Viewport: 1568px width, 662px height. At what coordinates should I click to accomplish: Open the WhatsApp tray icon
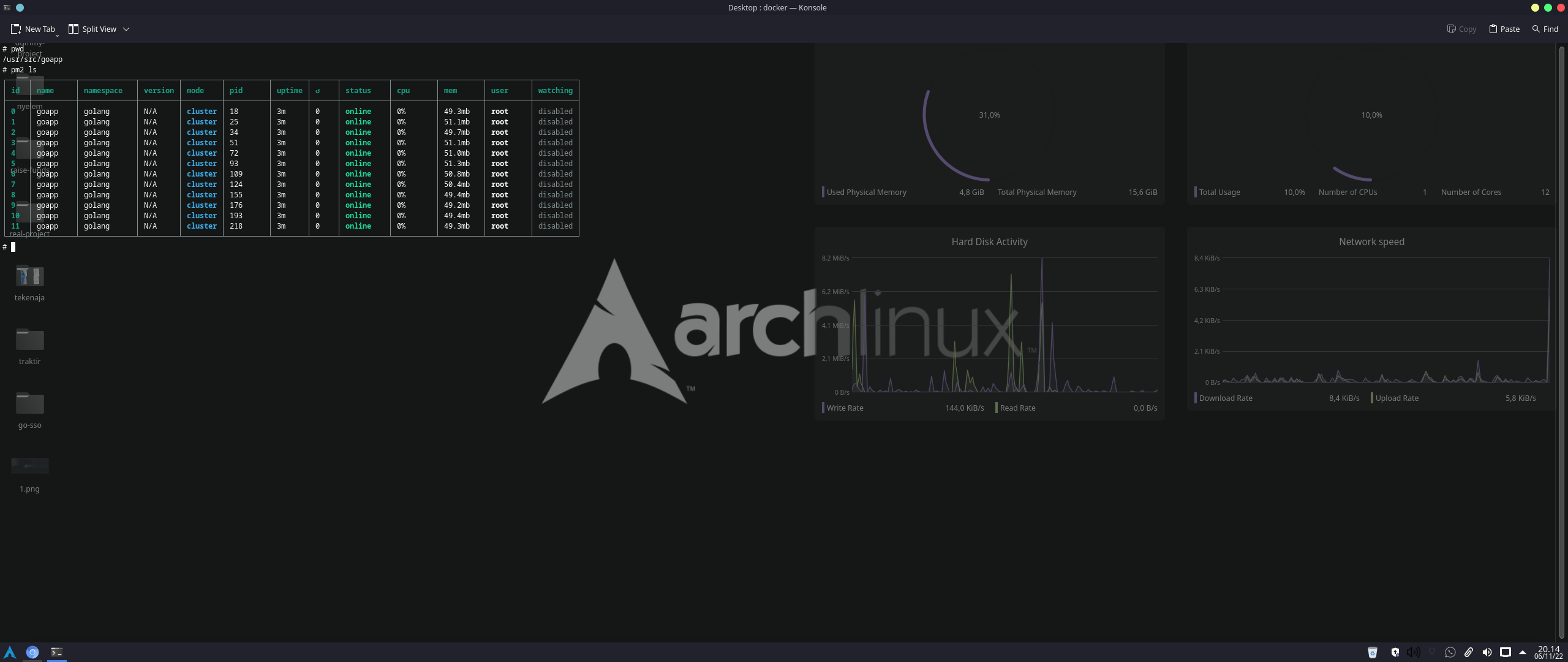pyautogui.click(x=1450, y=652)
